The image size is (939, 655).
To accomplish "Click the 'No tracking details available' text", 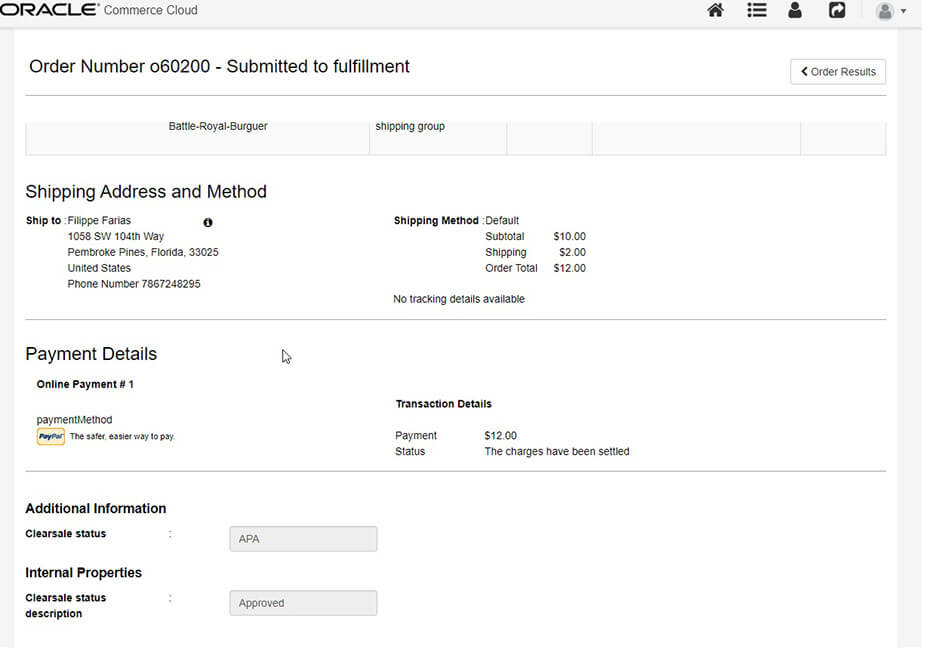I will [x=459, y=299].
